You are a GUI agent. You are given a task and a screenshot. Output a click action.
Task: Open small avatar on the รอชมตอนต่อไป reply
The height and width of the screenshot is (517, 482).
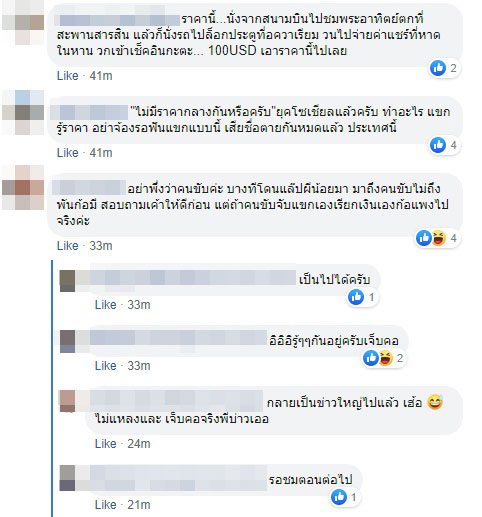(67, 478)
